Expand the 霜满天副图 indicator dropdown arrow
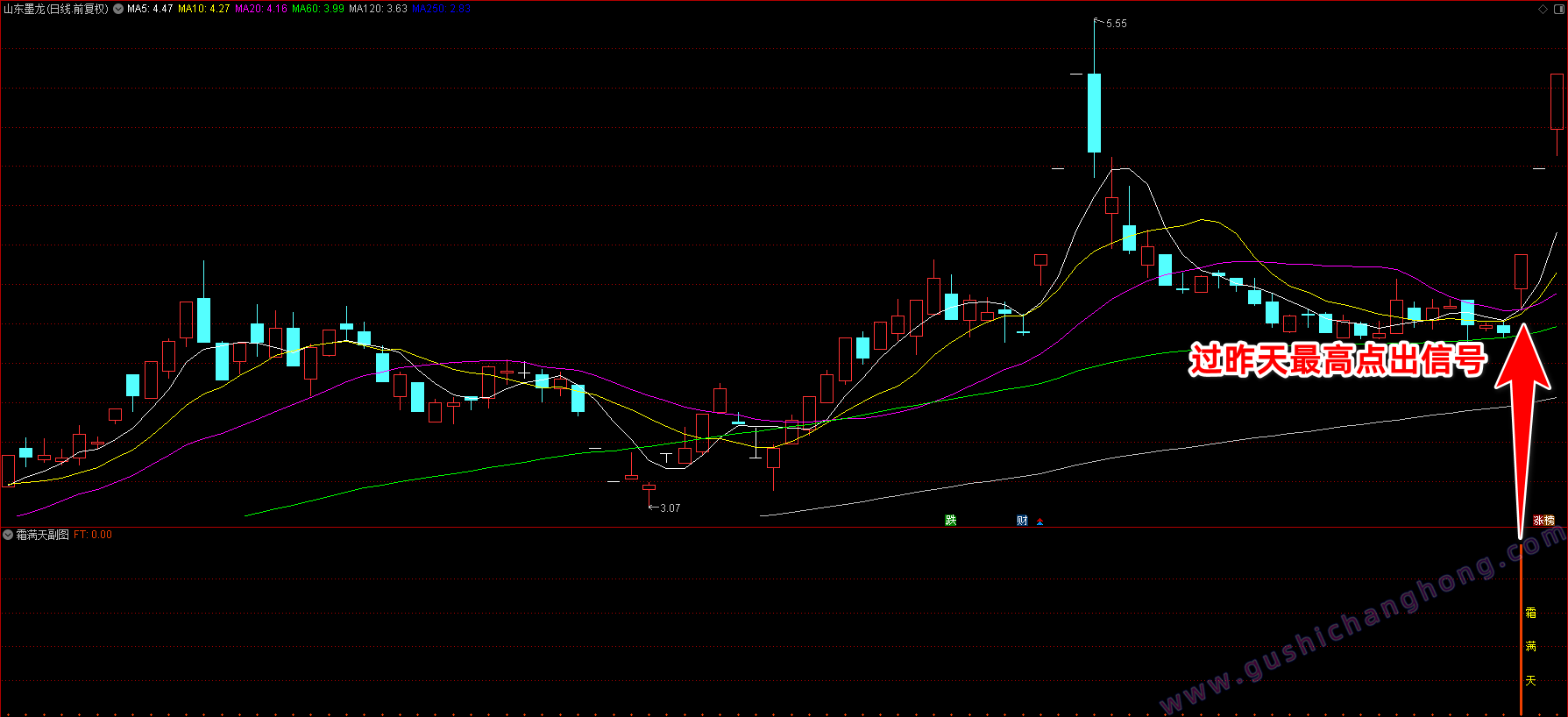Image resolution: width=1568 pixels, height=717 pixels. pyautogui.click(x=8, y=535)
